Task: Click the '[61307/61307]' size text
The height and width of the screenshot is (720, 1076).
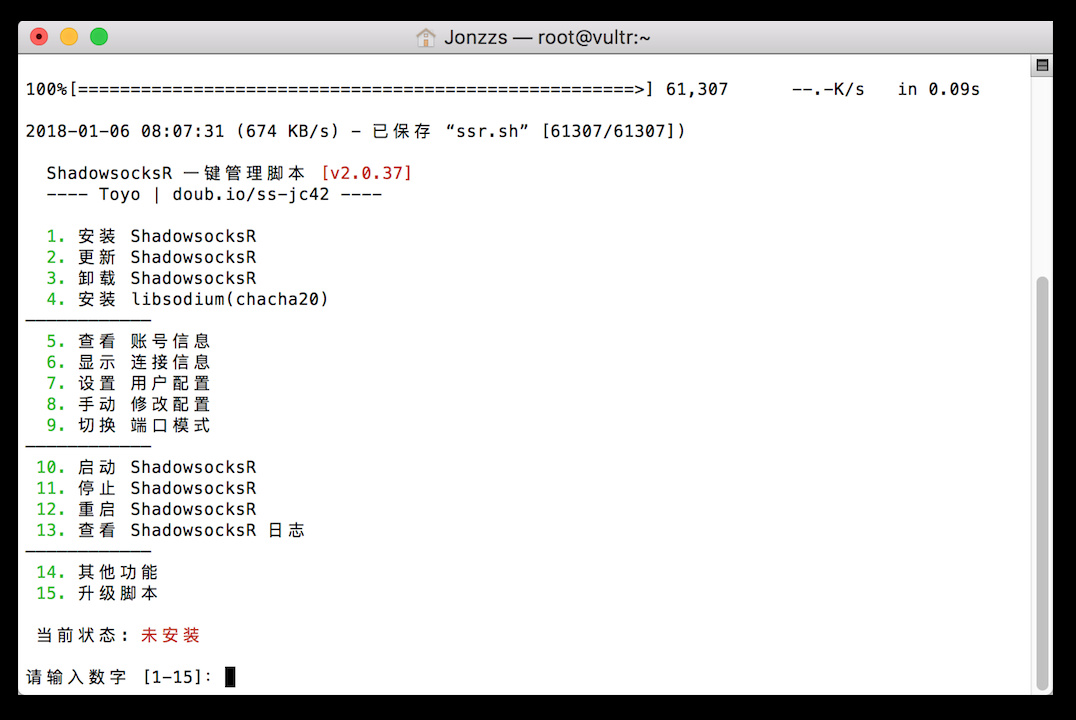Action: [x=613, y=131]
